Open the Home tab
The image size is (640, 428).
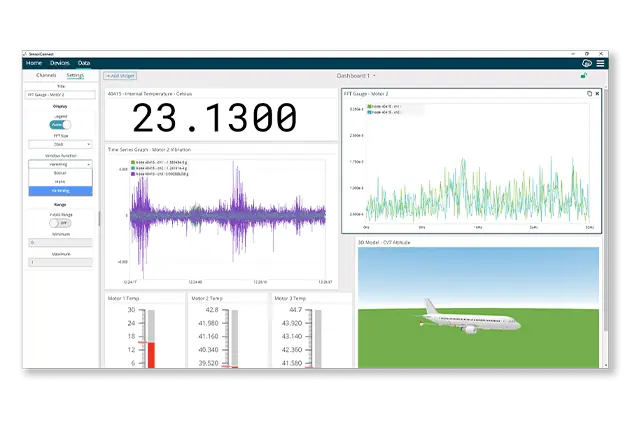(x=33, y=63)
